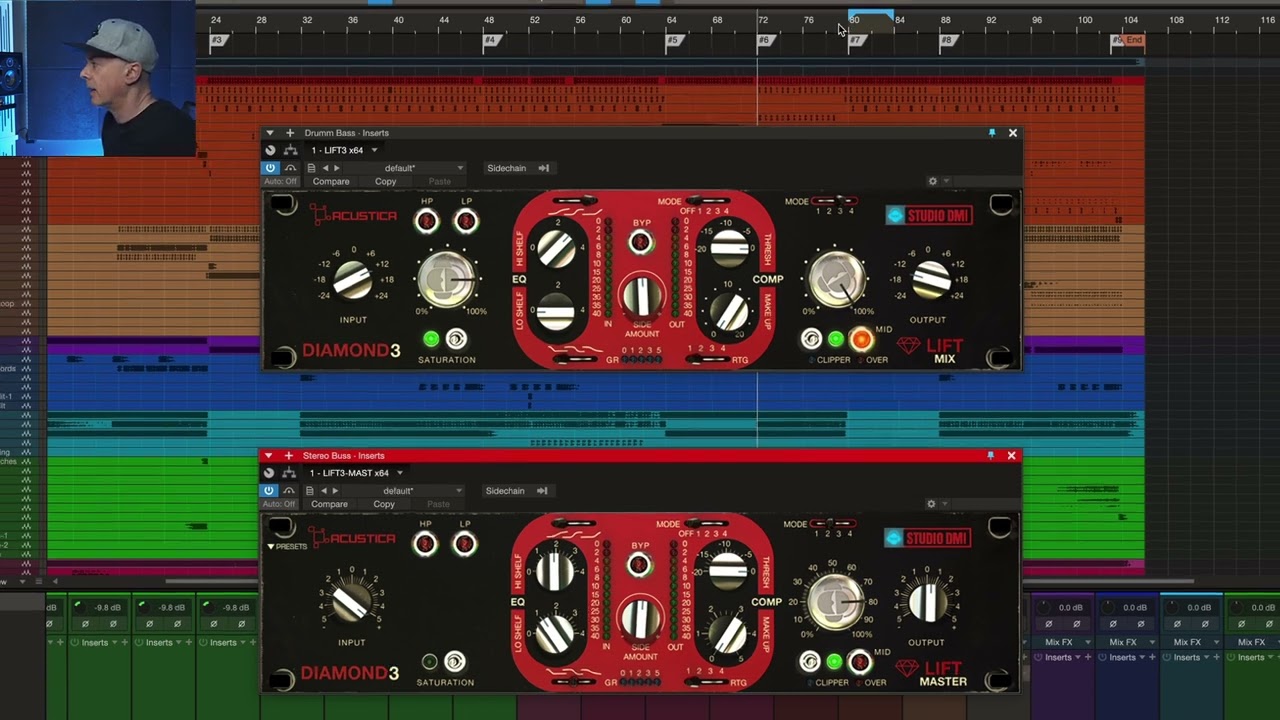Image resolution: width=1280 pixels, height=720 pixels.
Task: Click the End marker on timeline
Action: pos(1133,41)
